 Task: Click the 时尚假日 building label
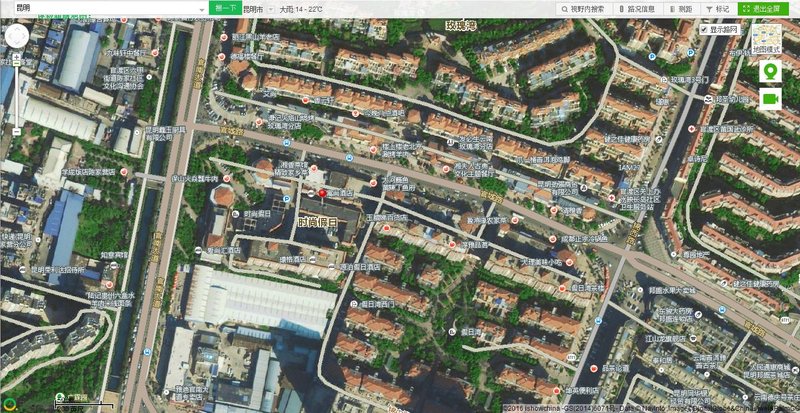coord(318,221)
